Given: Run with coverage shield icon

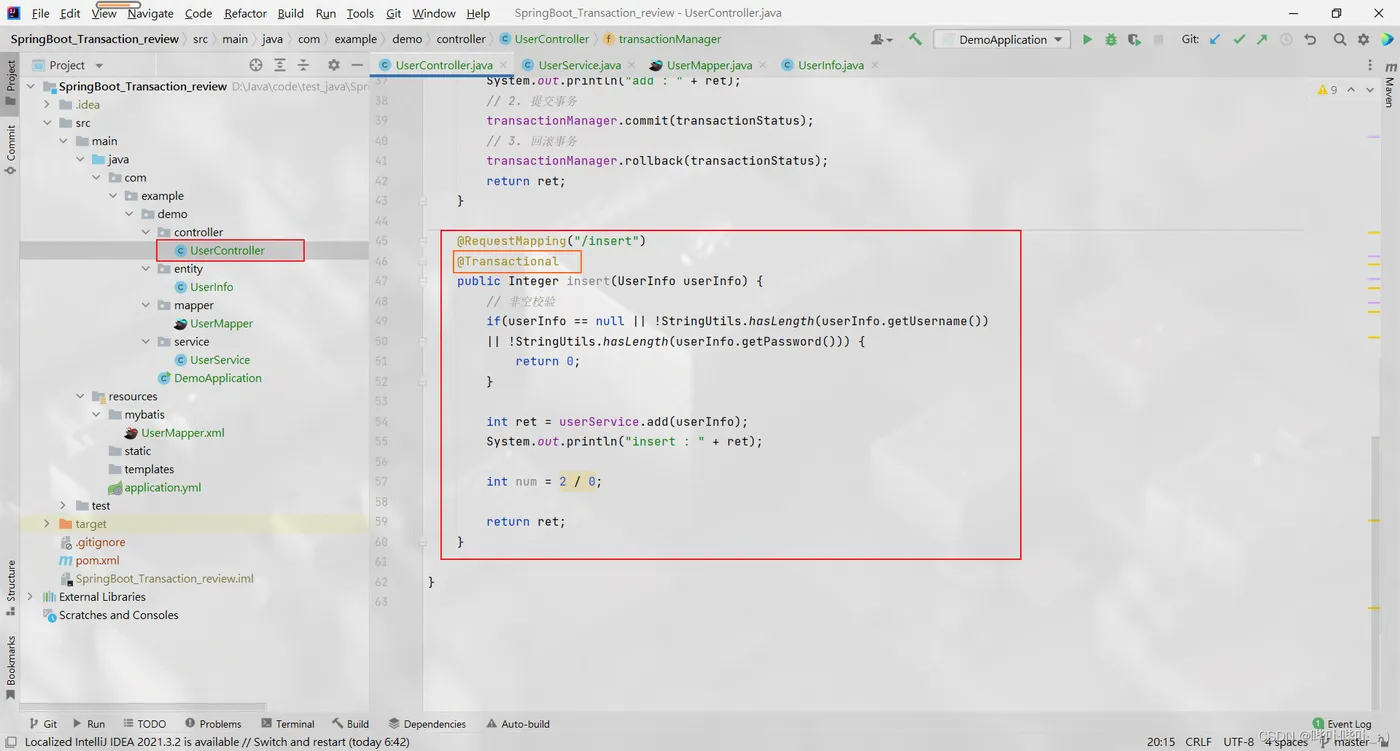Looking at the screenshot, I should click(x=1134, y=40).
